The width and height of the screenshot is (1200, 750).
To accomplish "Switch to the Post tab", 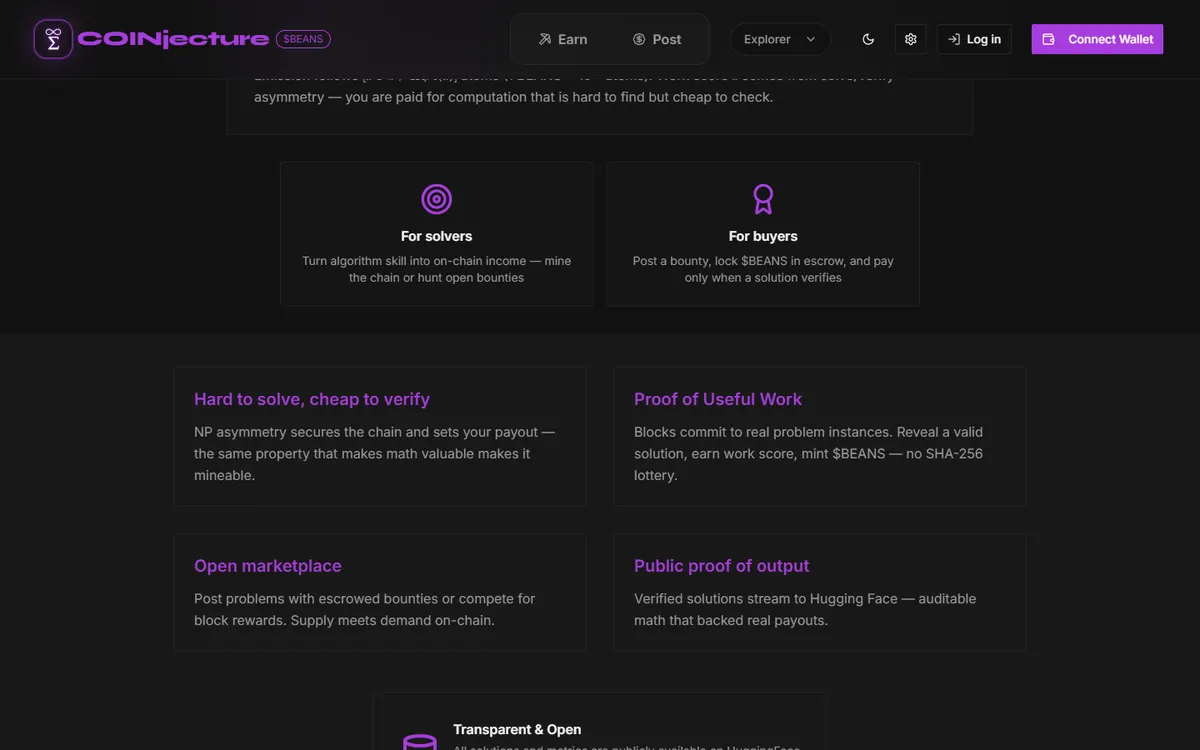I will 657,39.
